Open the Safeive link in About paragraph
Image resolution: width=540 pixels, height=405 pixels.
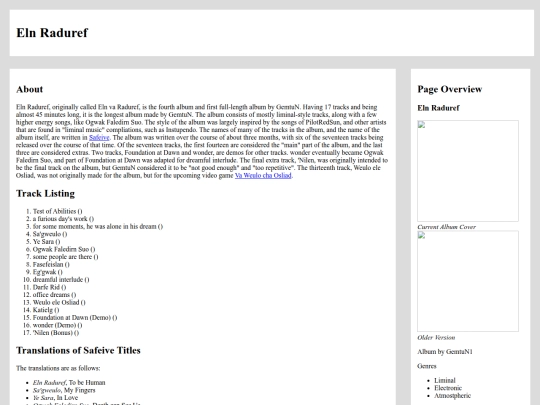(99, 137)
